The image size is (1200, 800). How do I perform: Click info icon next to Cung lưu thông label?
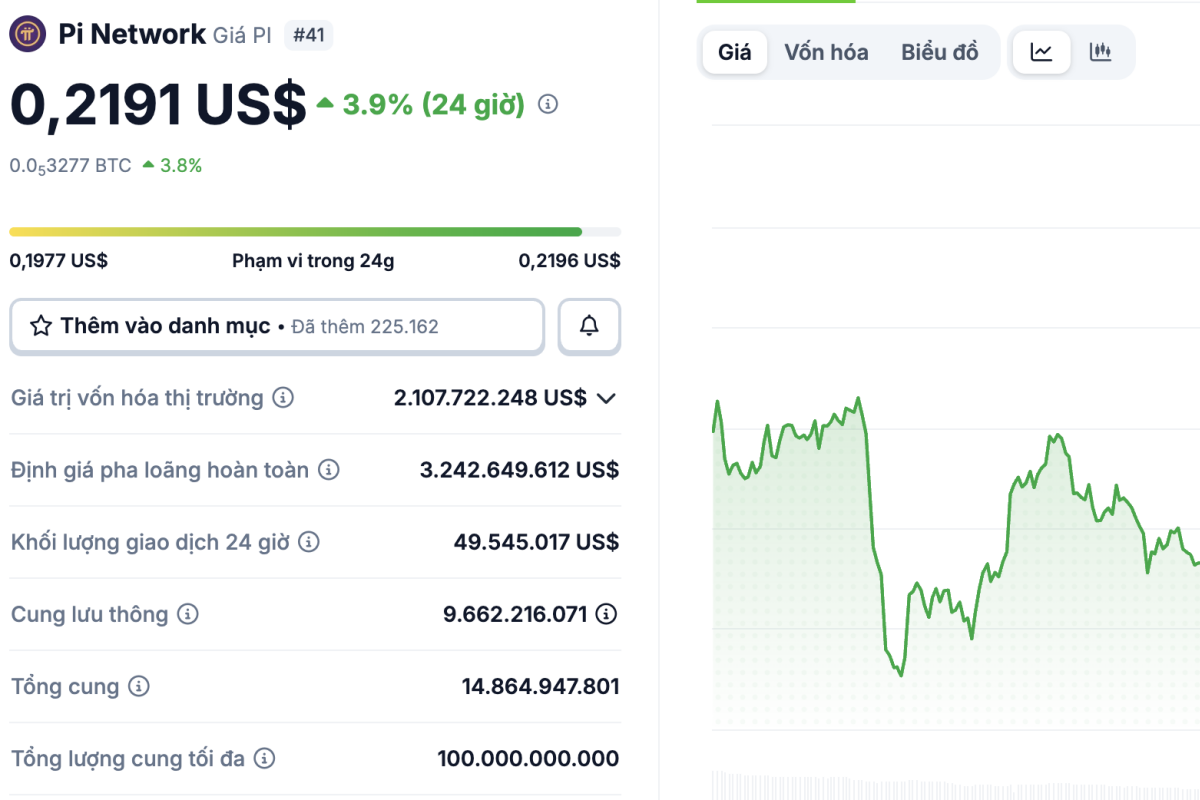188,614
